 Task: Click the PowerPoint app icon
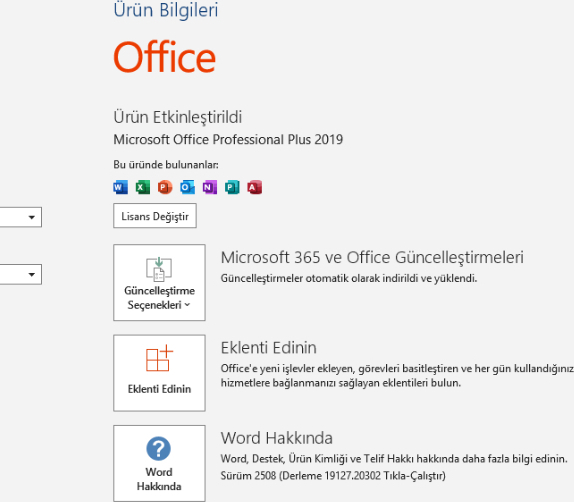pyautogui.click(x=165, y=187)
